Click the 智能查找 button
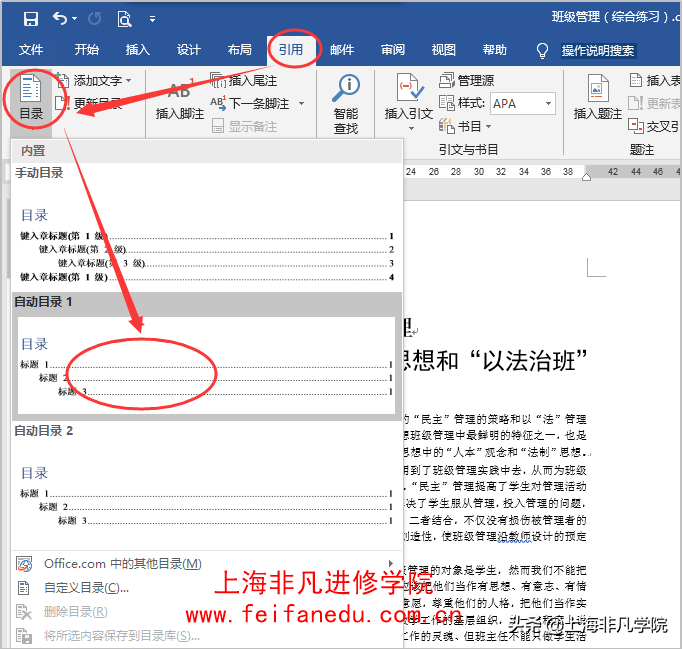This screenshot has width=683, height=649. pos(346,105)
